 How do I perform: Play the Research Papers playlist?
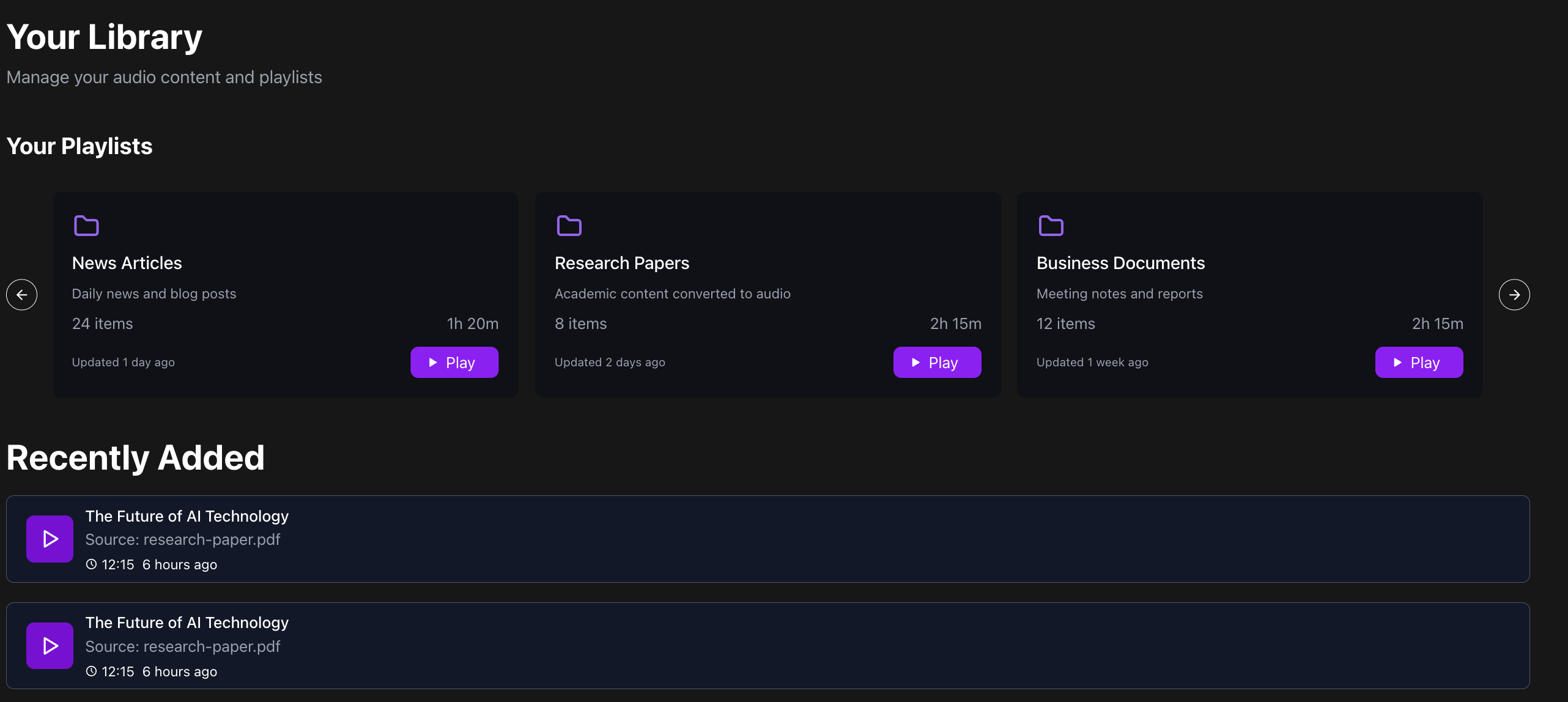click(937, 363)
